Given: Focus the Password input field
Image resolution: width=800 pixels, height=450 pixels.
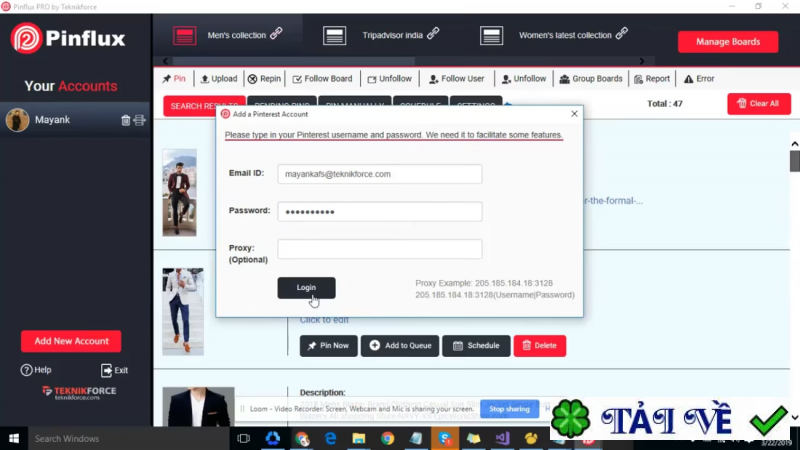Looking at the screenshot, I should [380, 212].
